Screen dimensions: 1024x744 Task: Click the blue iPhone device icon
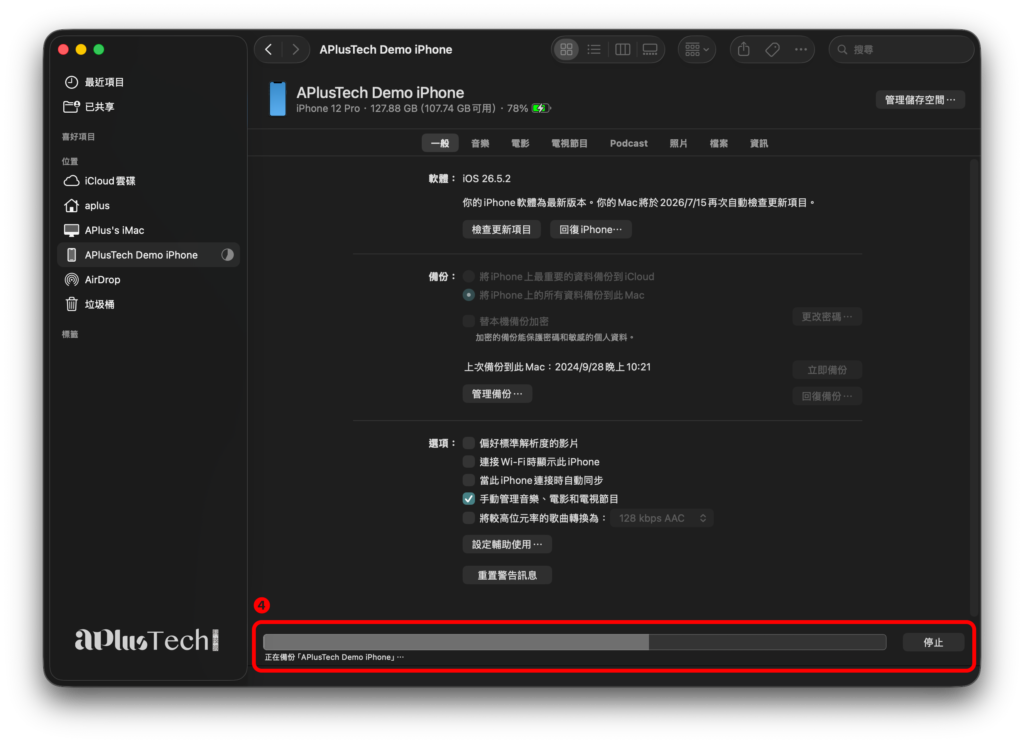pyautogui.click(x=278, y=99)
